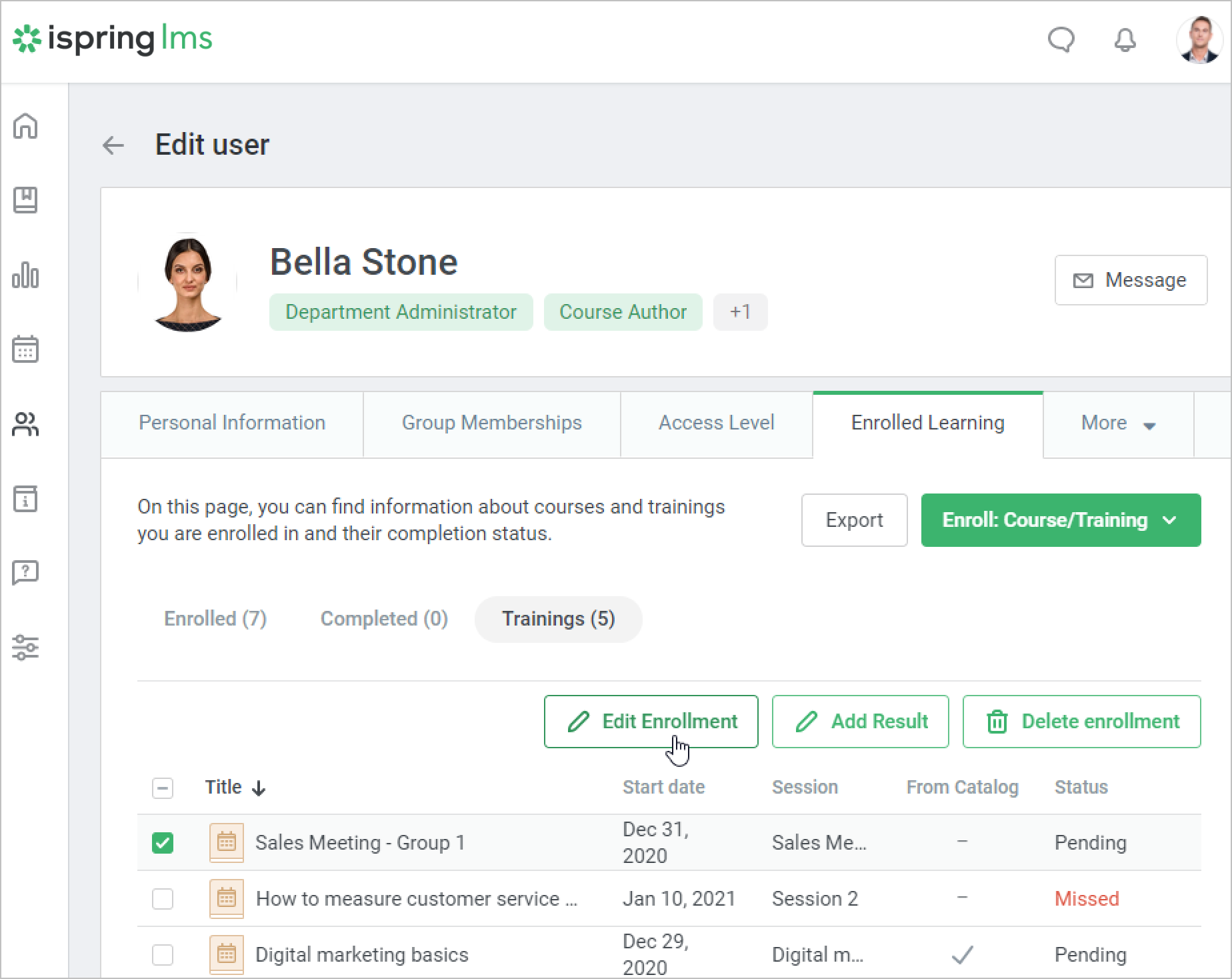Screen dimensions: 1232x979
Task: Switch to the Group Memberships tab
Action: 491,423
